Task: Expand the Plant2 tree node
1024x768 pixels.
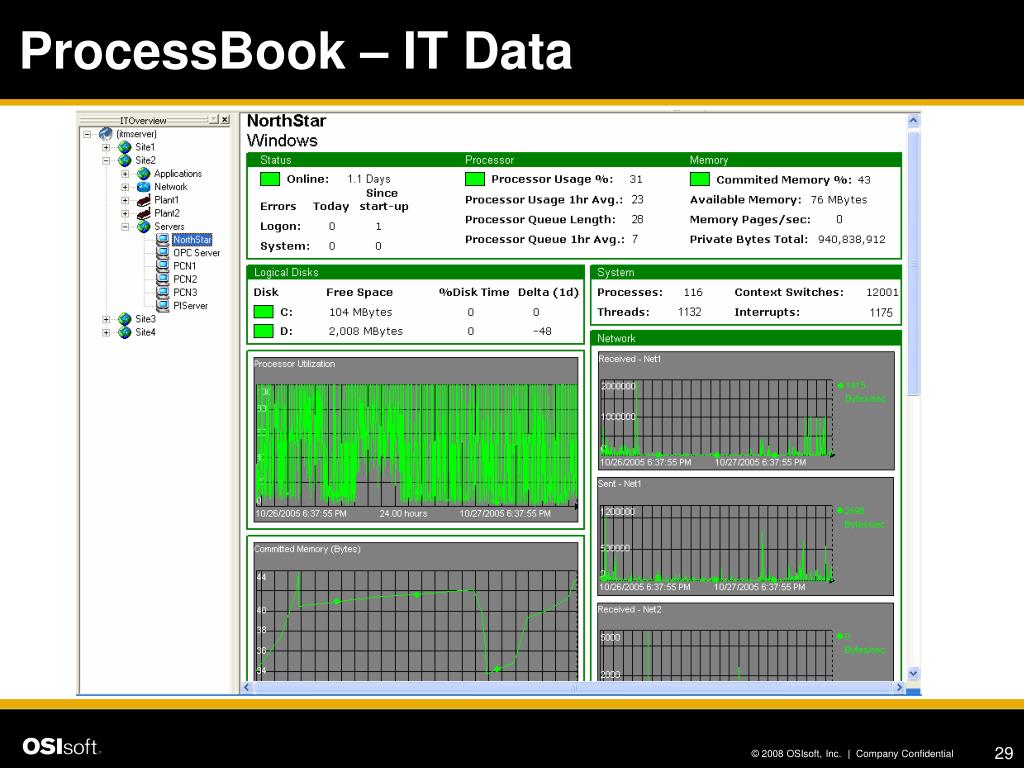Action: pyautogui.click(x=125, y=213)
